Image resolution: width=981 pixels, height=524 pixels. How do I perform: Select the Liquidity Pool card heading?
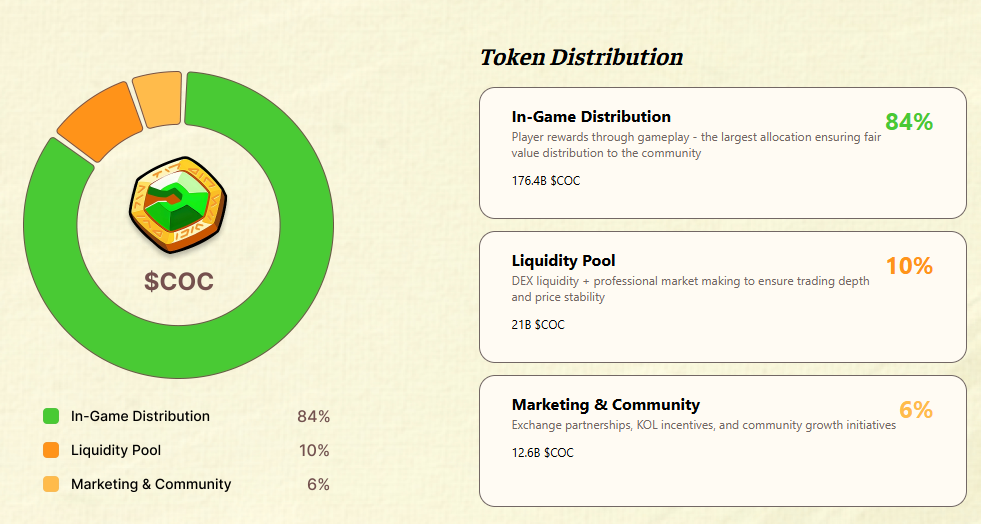coord(563,261)
